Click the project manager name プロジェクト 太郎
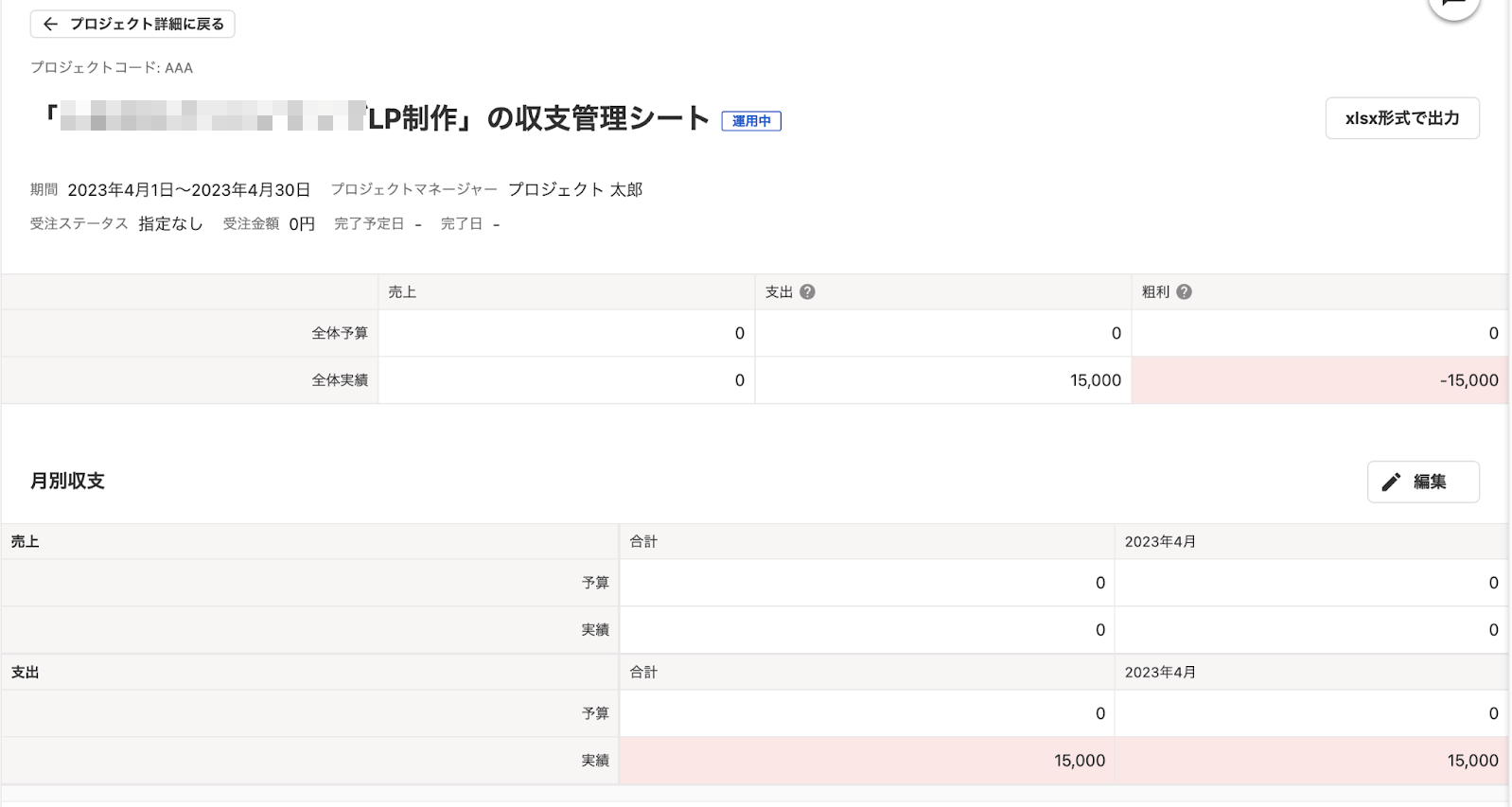This screenshot has width=1512, height=807. pos(575,190)
